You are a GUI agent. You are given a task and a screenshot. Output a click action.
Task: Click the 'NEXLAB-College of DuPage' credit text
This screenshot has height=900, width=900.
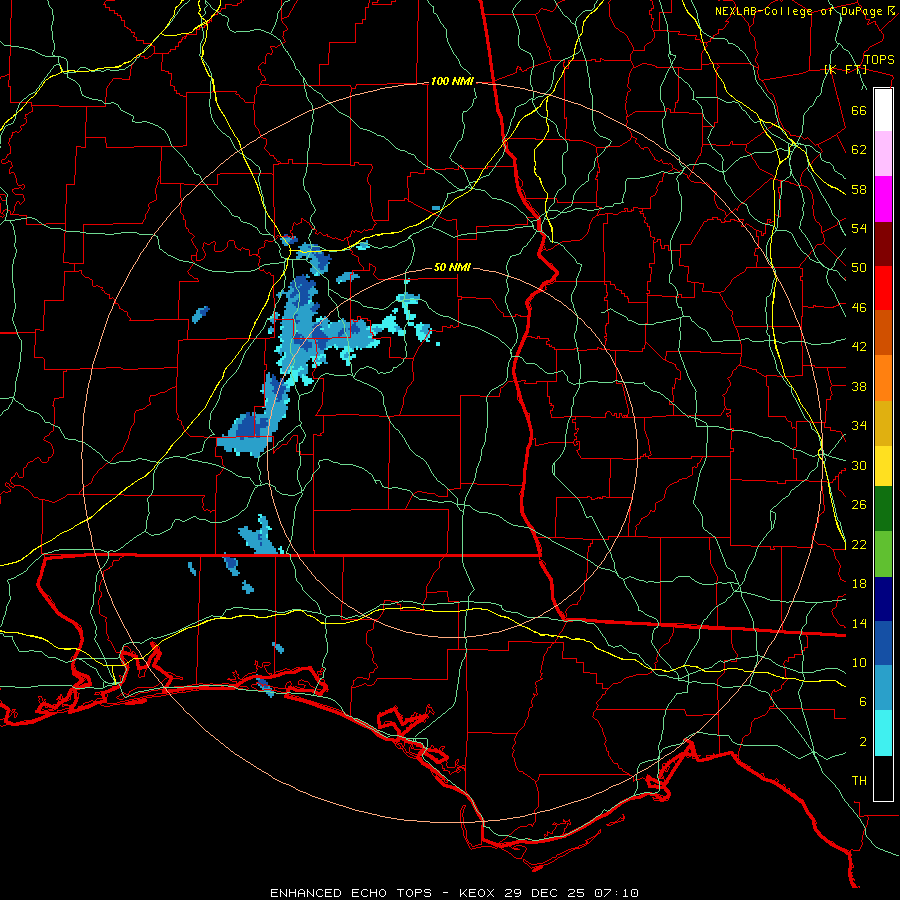coord(798,11)
